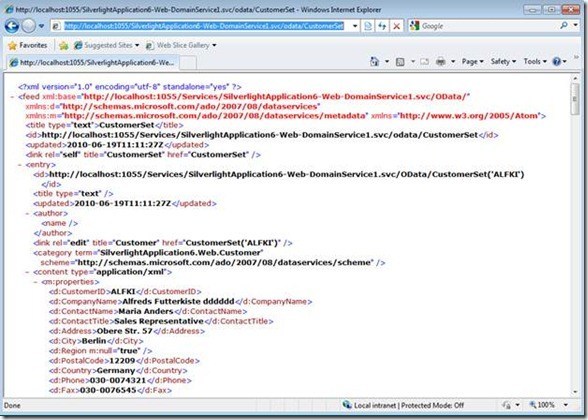Image resolution: width=588 pixels, height=420 pixels.
Task: Click the Read Mail toolbar icon
Action: click(424, 62)
